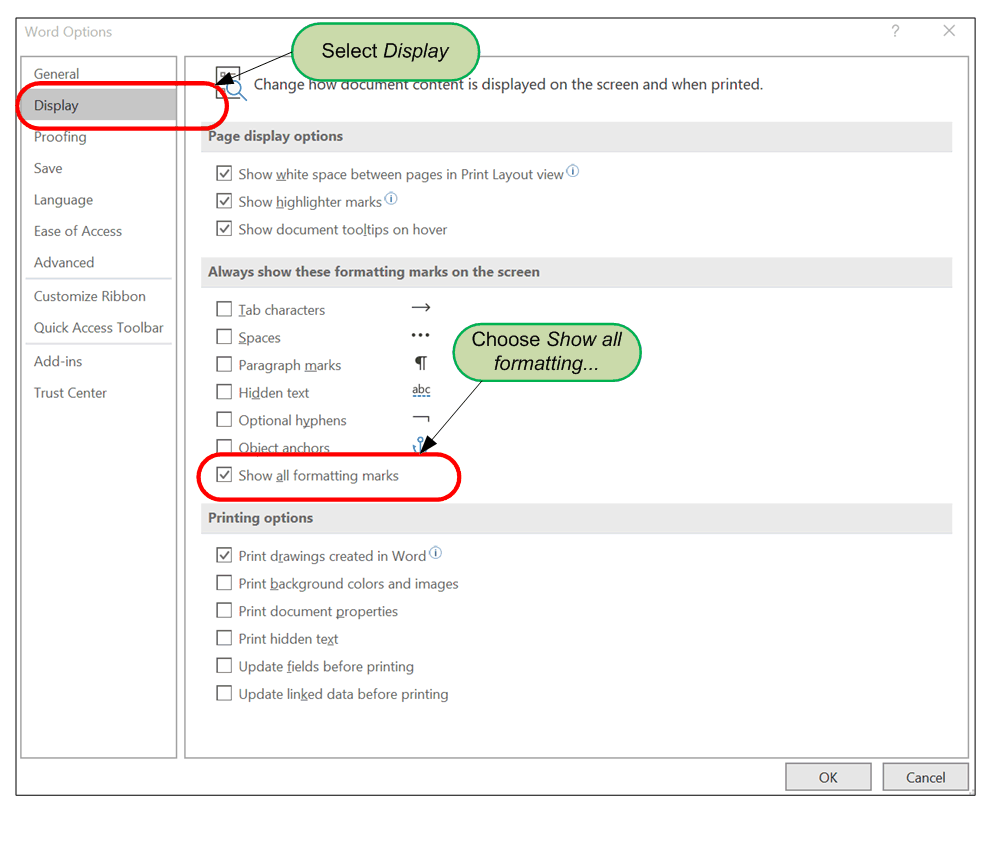Image resolution: width=992 pixels, height=845 pixels.
Task: Enable Update linked data before printing
Action: [x=224, y=693]
